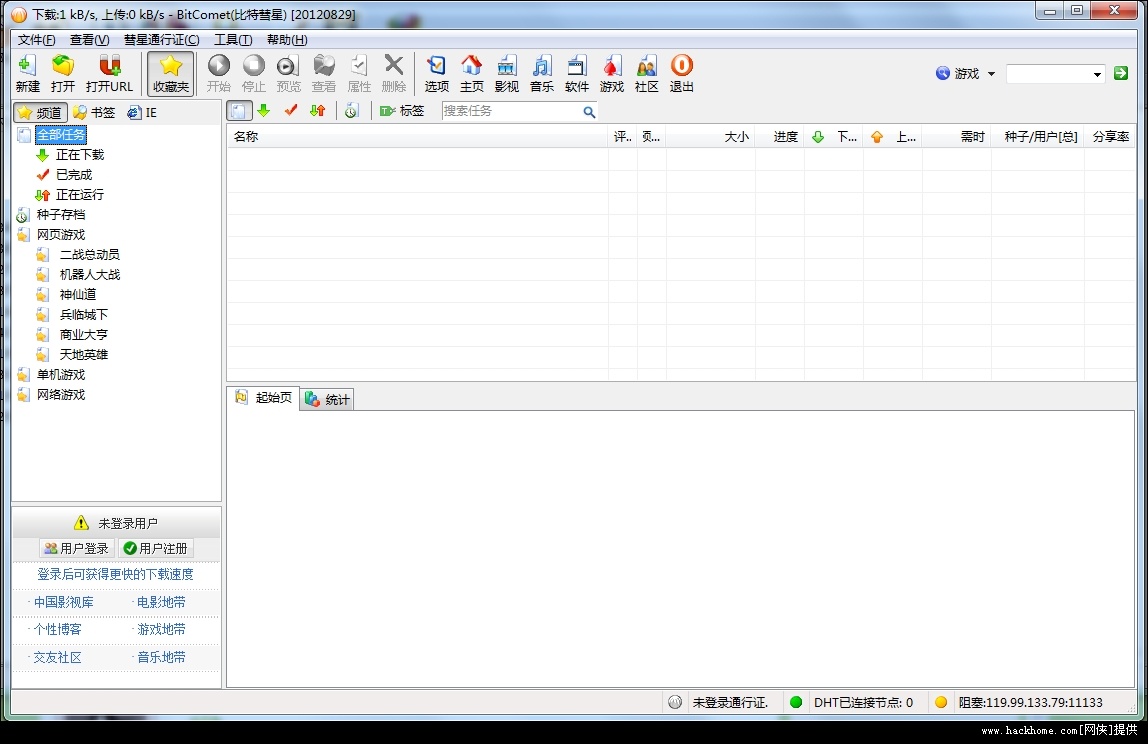Sort by the 名称 column header
Image resolution: width=1148 pixels, height=744 pixels.
click(x=417, y=136)
